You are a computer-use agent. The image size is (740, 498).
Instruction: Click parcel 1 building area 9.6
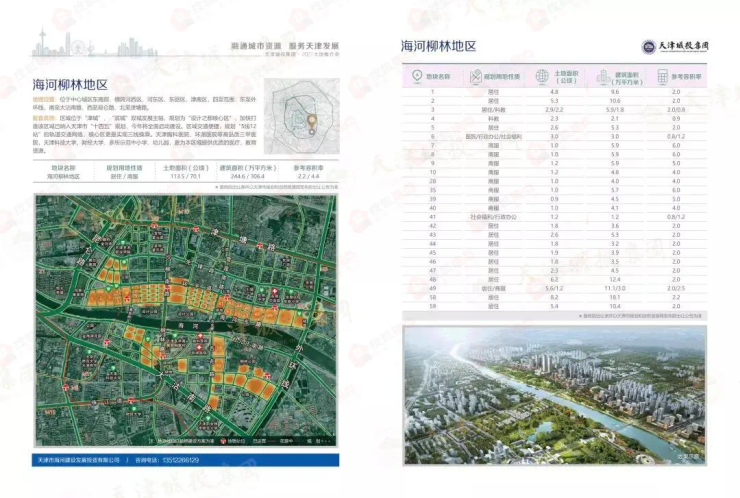(614, 92)
